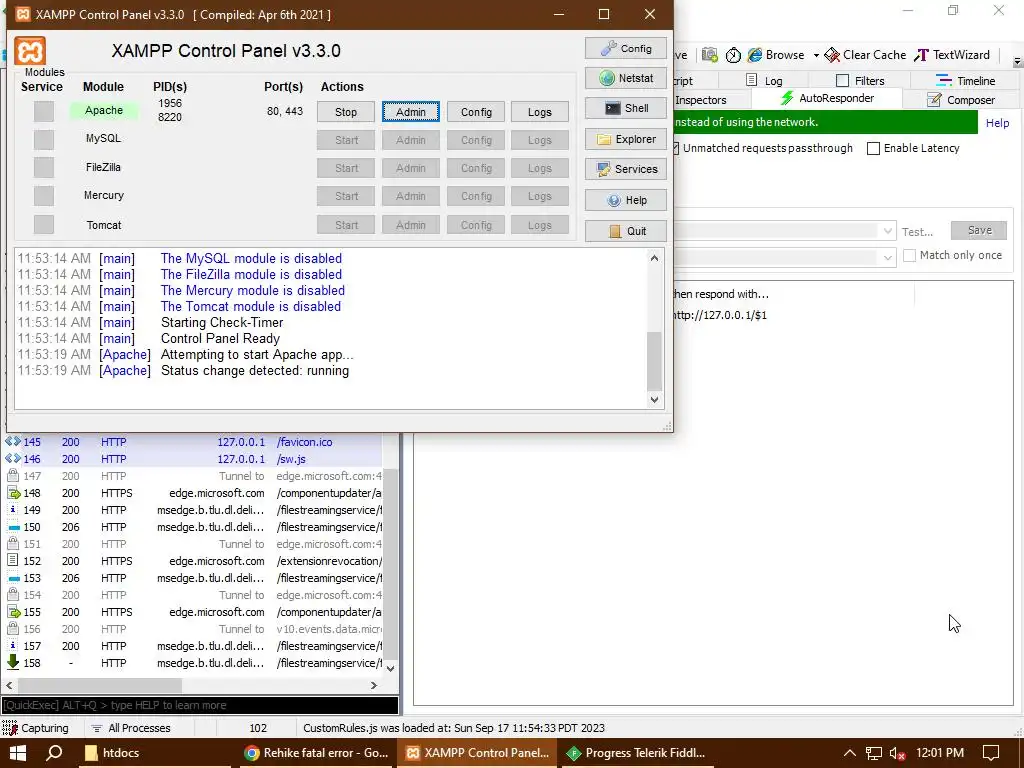
Task: Open TextWizard in Fiddler
Action: pyautogui.click(x=952, y=55)
